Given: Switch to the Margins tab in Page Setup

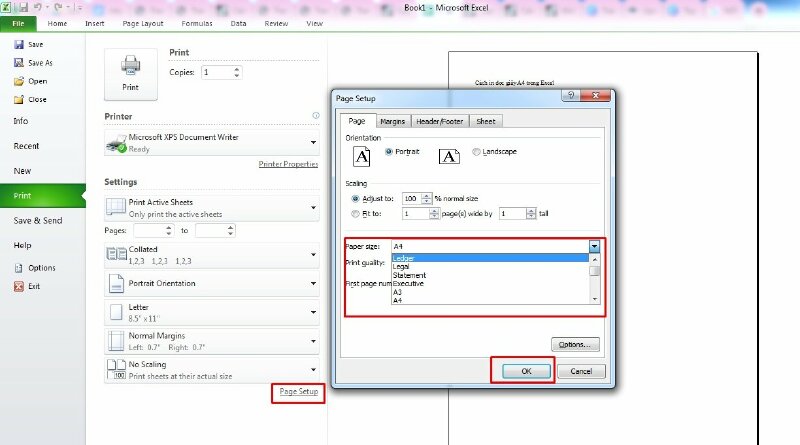Looking at the screenshot, I should pyautogui.click(x=392, y=121).
